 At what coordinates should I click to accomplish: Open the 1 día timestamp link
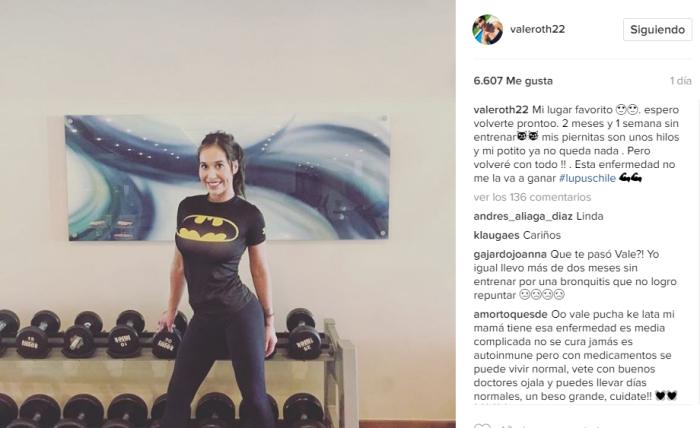click(x=680, y=81)
